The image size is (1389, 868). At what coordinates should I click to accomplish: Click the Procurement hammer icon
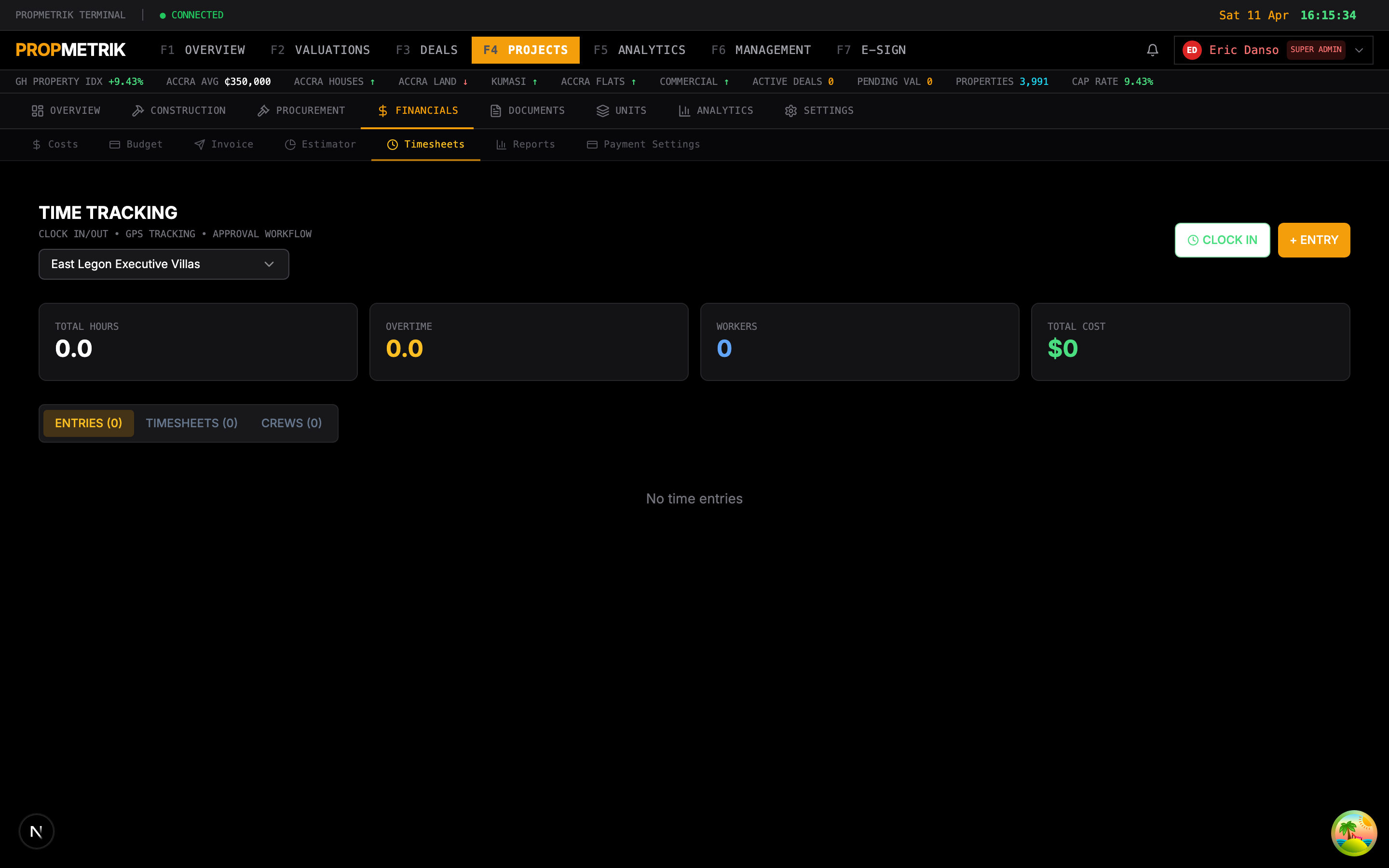coord(263,111)
